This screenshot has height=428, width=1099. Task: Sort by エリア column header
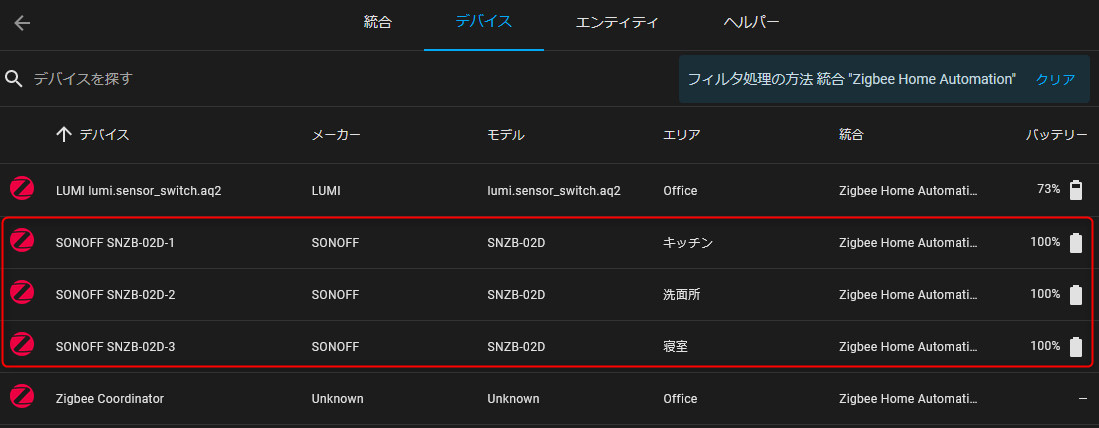[682, 135]
